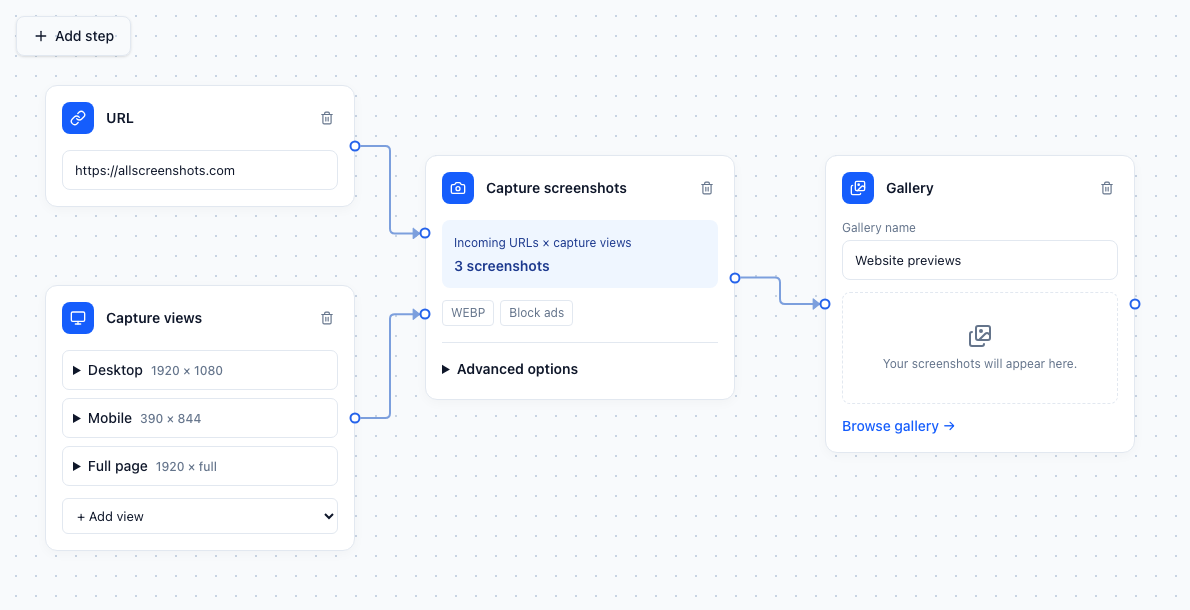Delete the Gallery node

click(x=1107, y=188)
